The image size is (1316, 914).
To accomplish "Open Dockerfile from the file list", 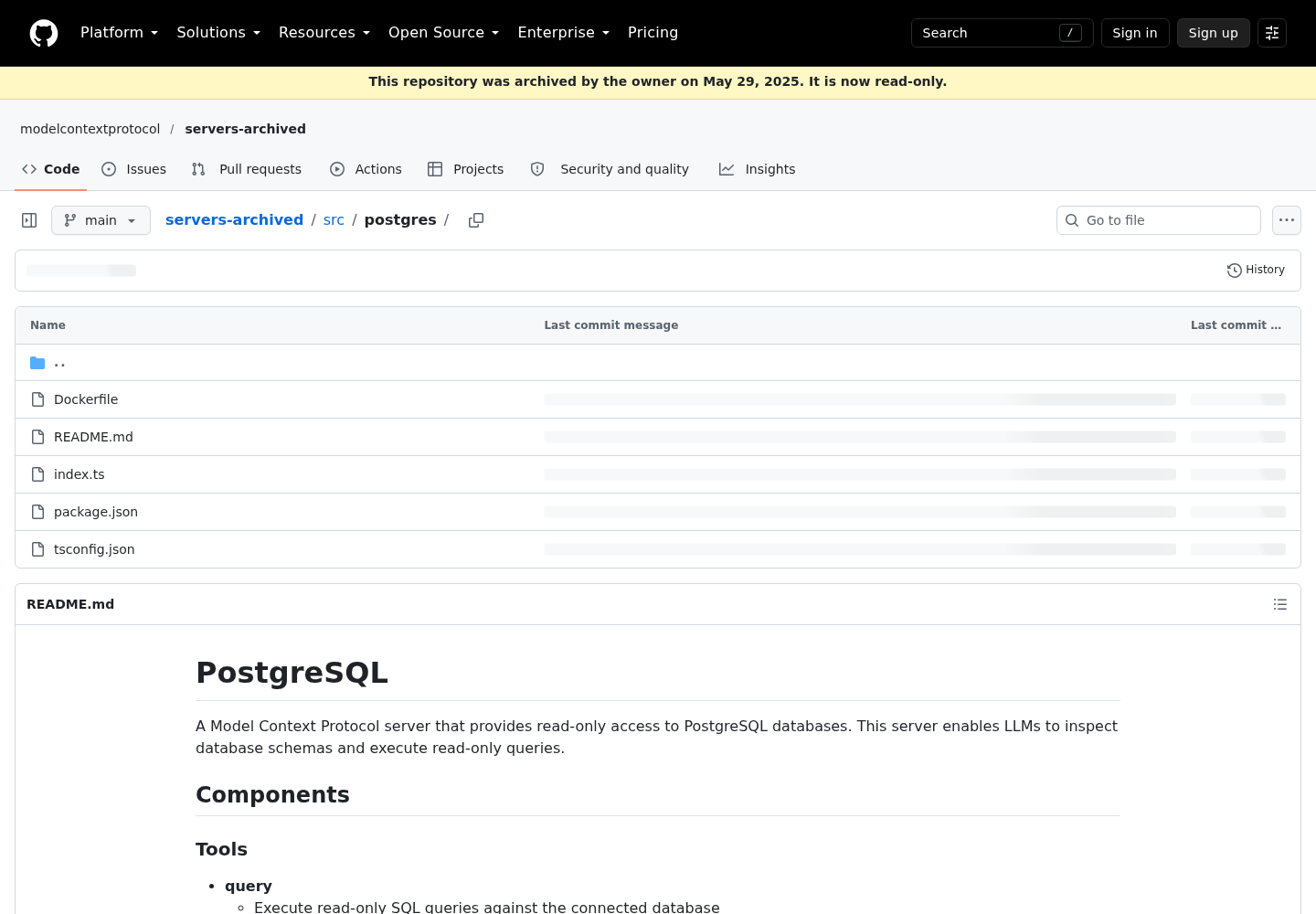I will [x=86, y=399].
